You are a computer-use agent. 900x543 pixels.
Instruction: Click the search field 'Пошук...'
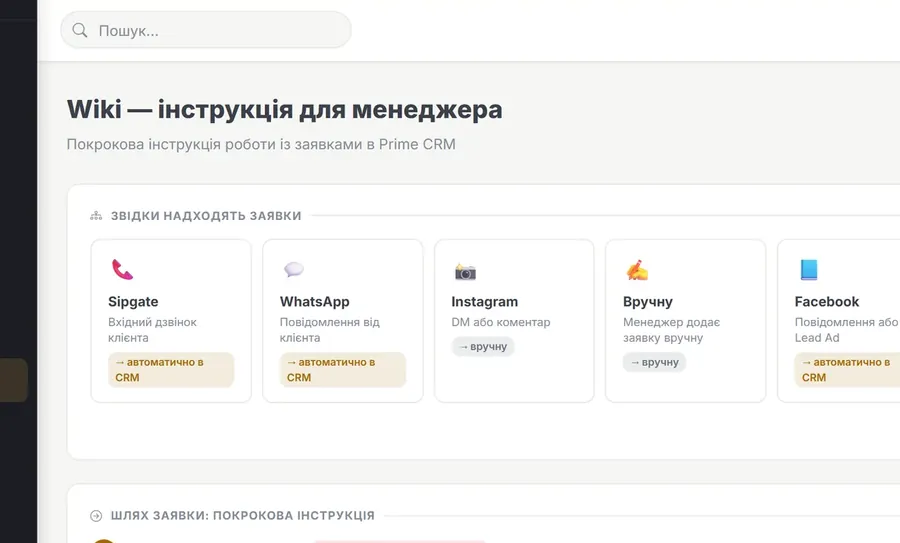pyautogui.click(x=205, y=30)
